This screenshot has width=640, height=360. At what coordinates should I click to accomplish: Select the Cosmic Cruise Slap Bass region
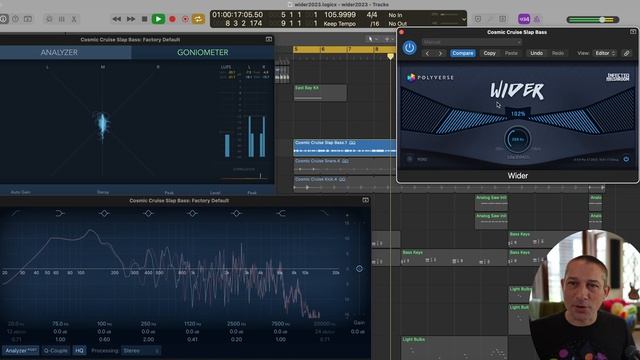345,147
